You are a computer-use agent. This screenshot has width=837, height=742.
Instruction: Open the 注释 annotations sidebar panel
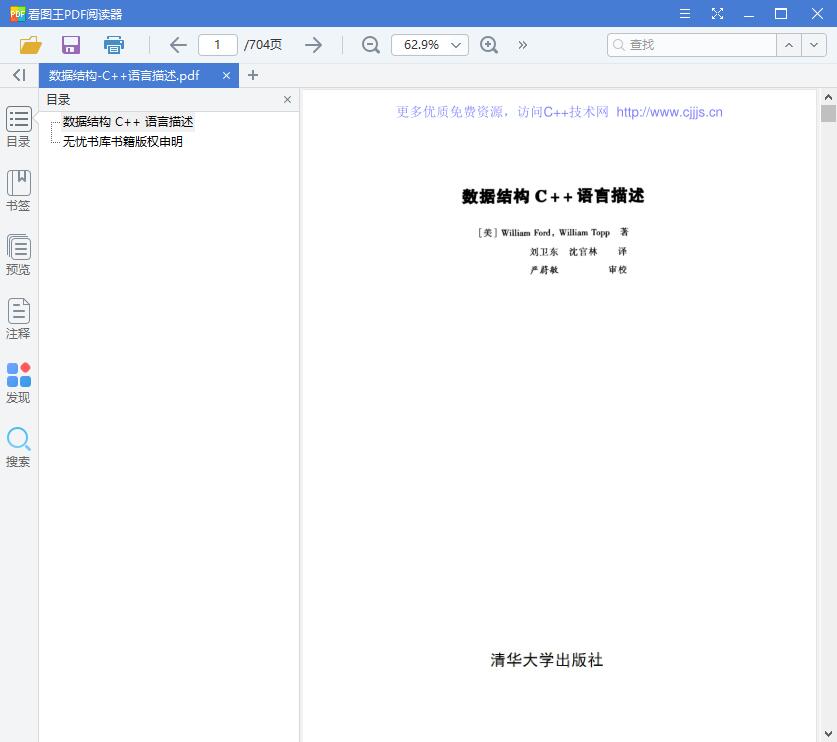pyautogui.click(x=19, y=319)
